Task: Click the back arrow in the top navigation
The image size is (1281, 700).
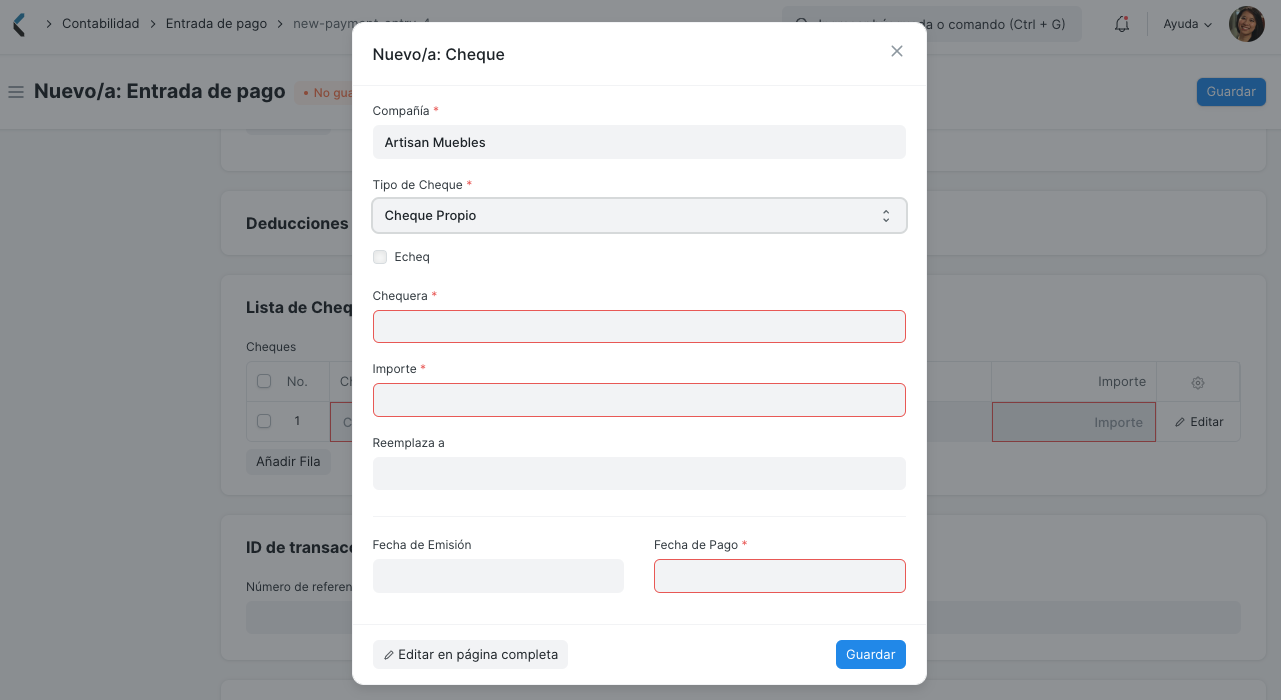Action: point(17,23)
